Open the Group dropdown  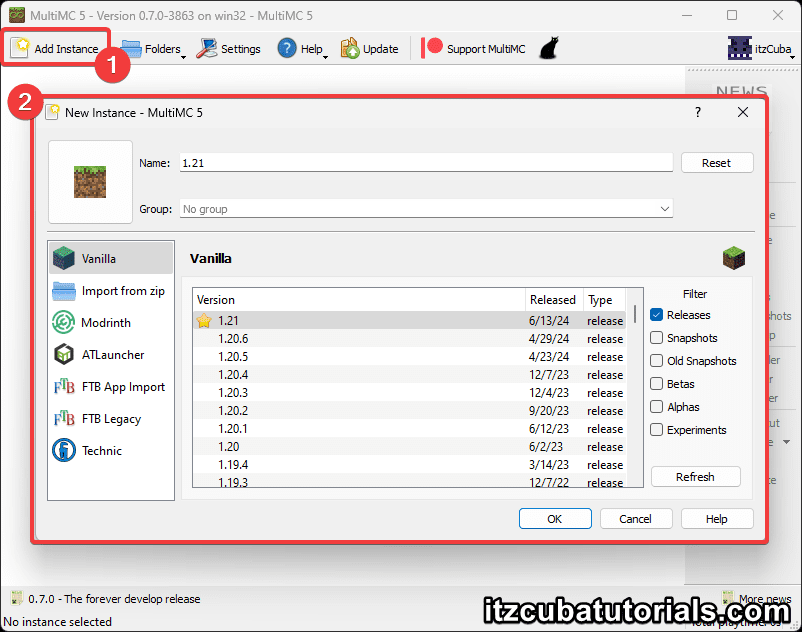point(426,209)
